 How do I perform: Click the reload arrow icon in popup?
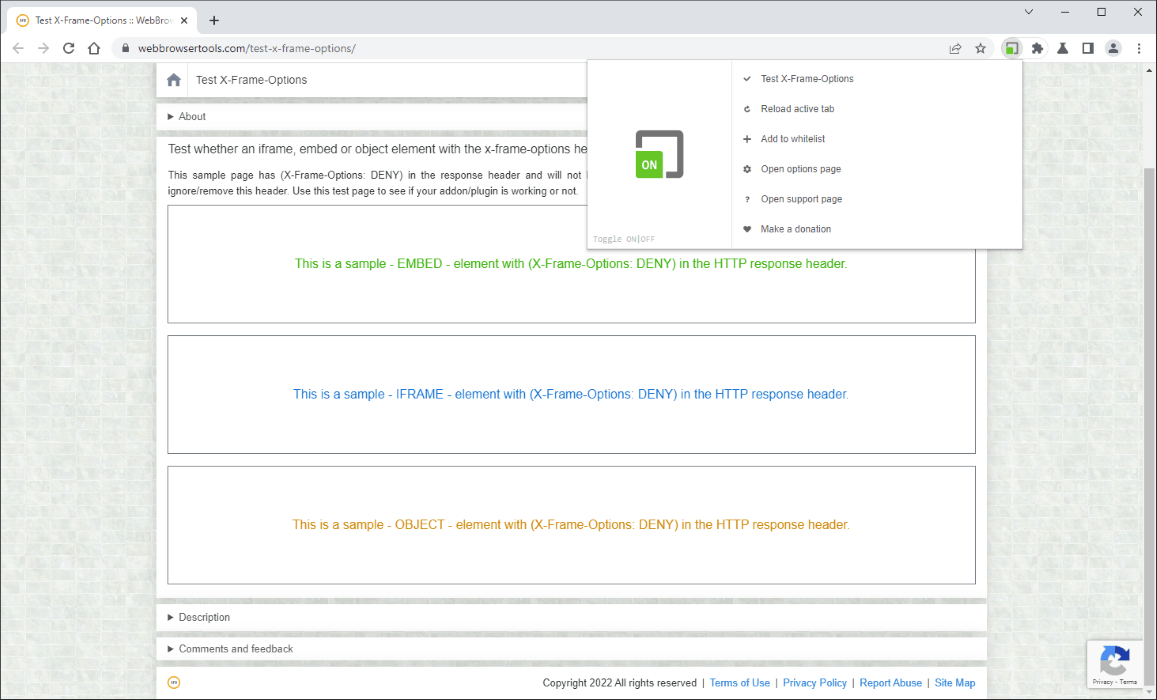click(x=747, y=108)
